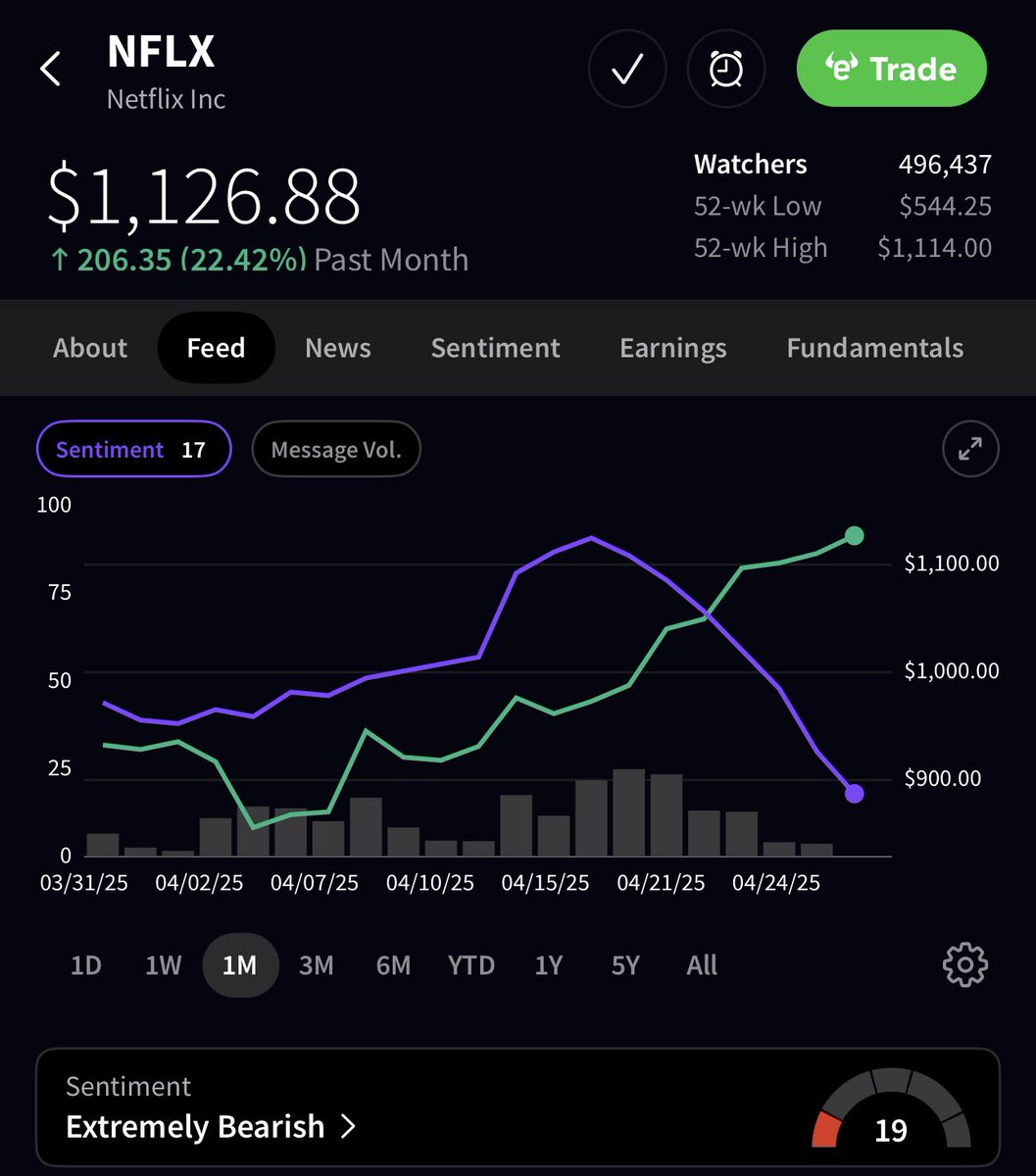Select the 5Y time range
The width and height of the screenshot is (1036, 1176).
pyautogui.click(x=625, y=965)
